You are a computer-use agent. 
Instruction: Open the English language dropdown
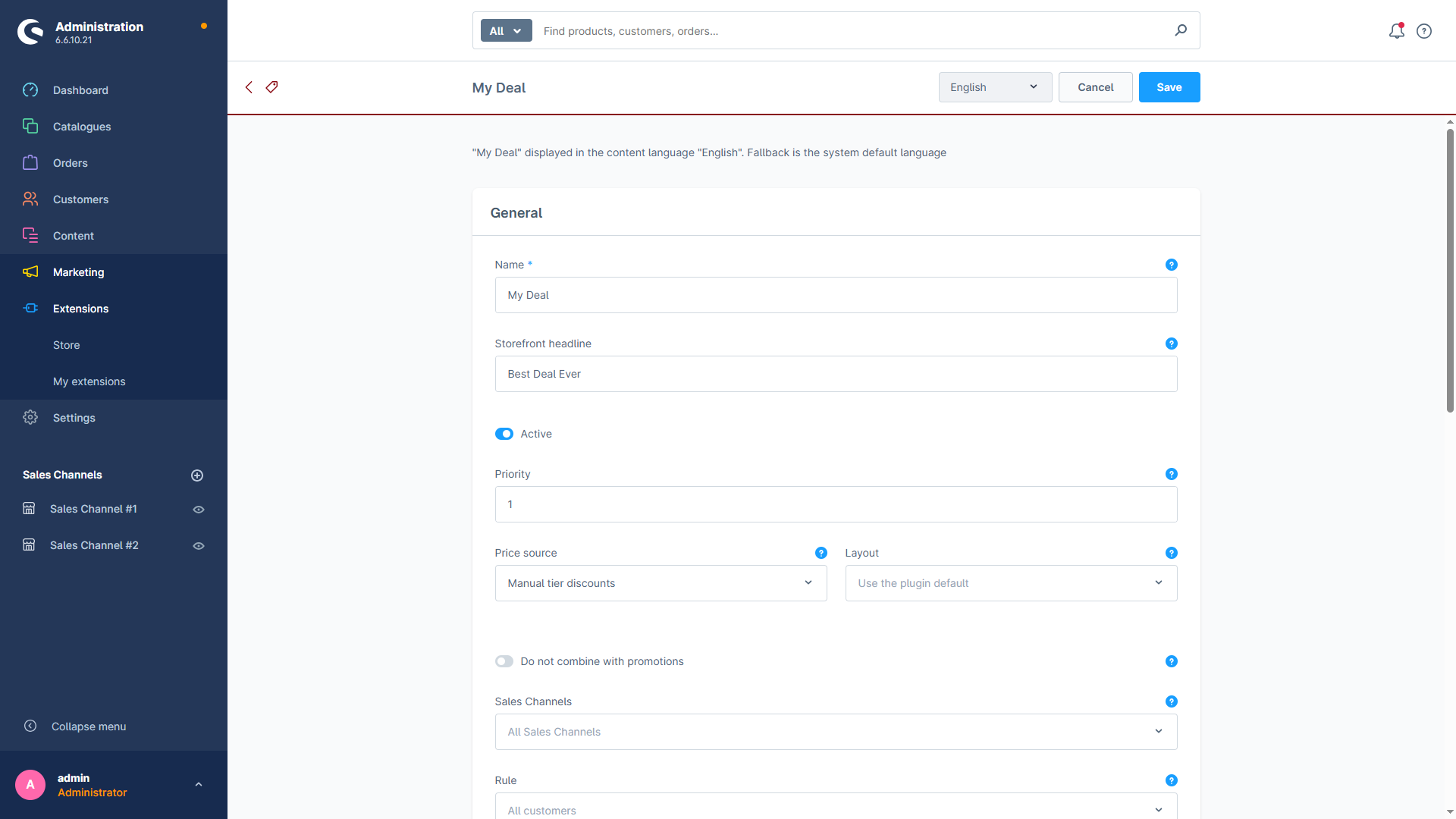(x=995, y=87)
